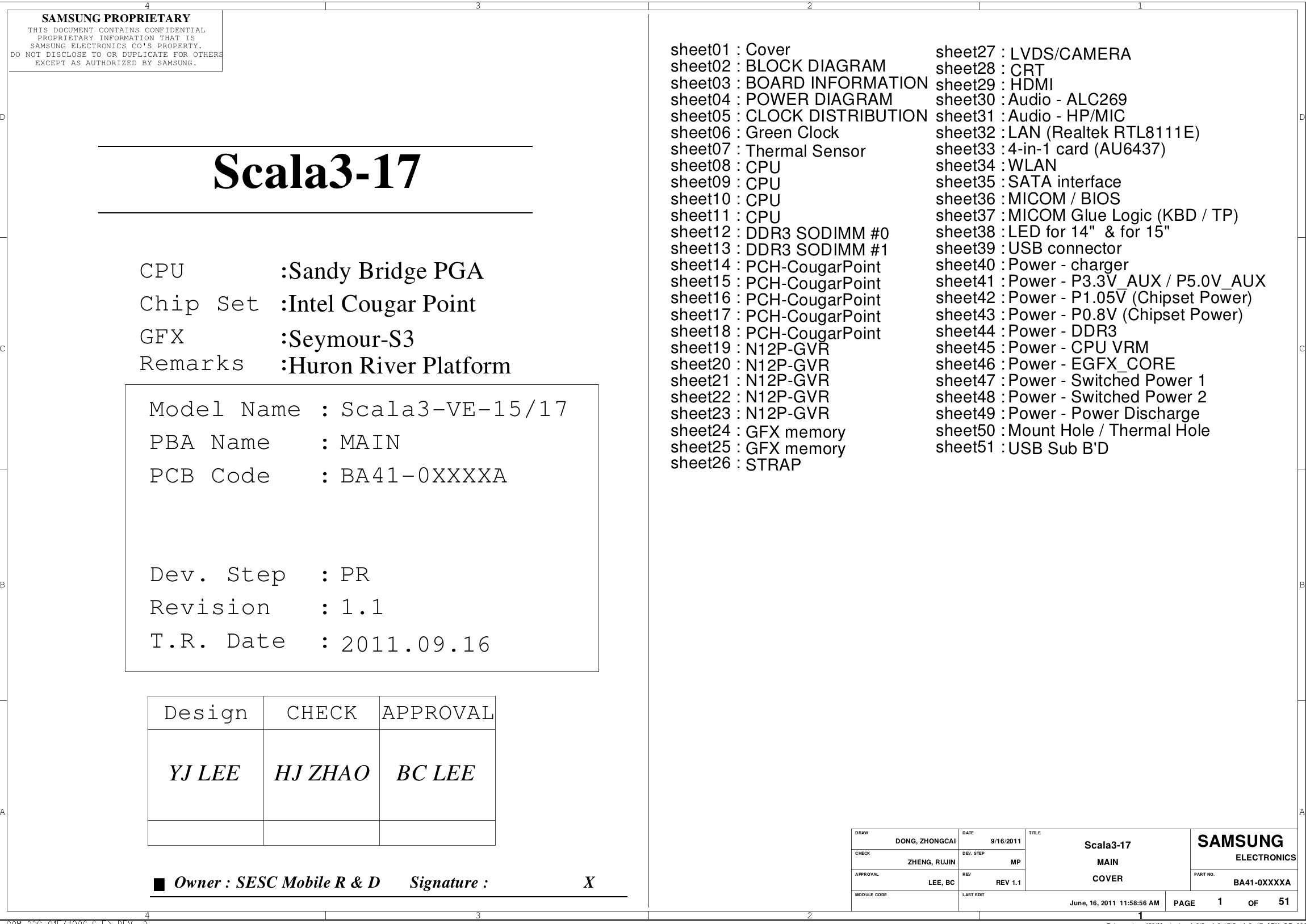
Task: Click the SAMSUNG PROPRIETARY notice header
Action: pos(115,18)
